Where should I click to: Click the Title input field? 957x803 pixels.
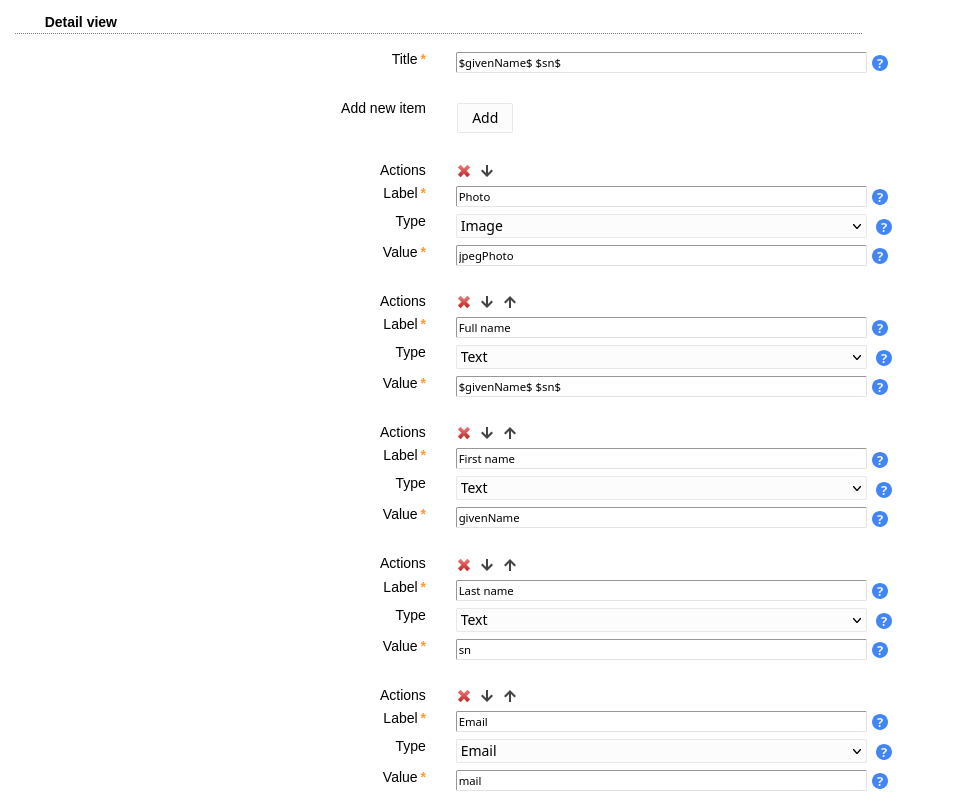661,63
